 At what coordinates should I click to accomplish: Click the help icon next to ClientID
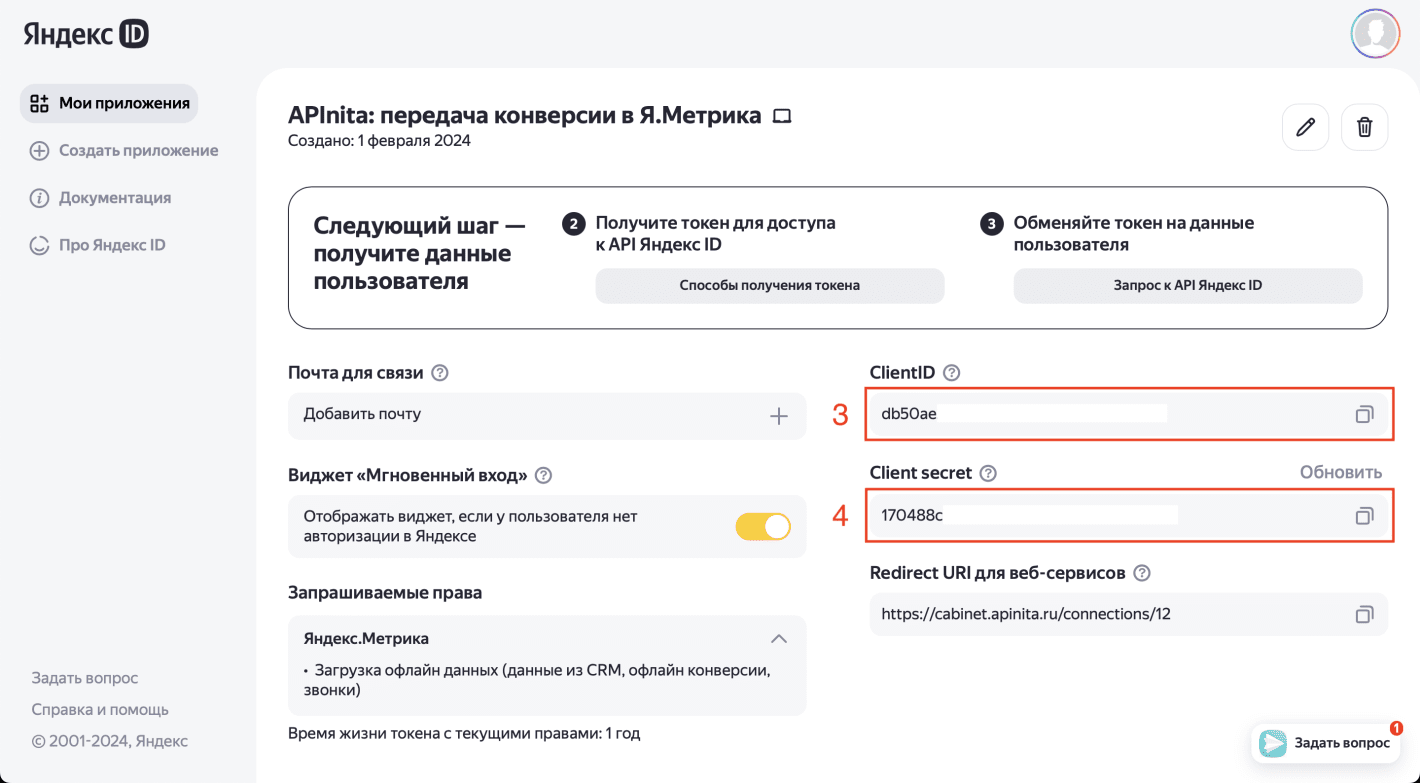coord(952,373)
